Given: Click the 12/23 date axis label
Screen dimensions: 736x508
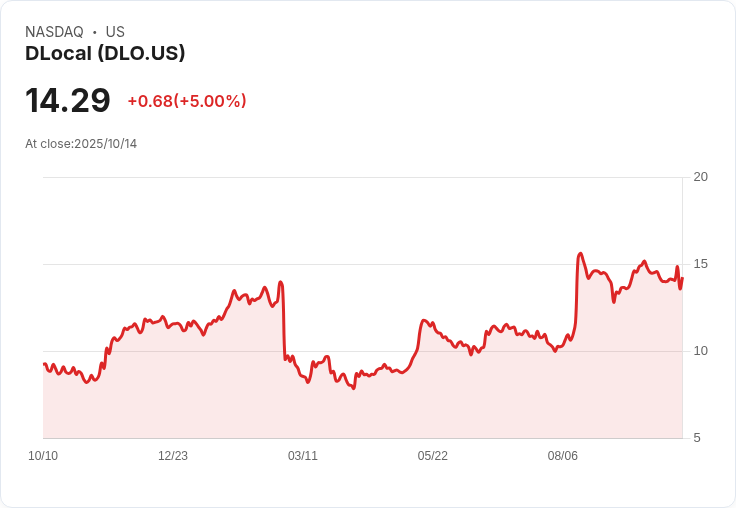Looking at the screenshot, I should tap(173, 456).
